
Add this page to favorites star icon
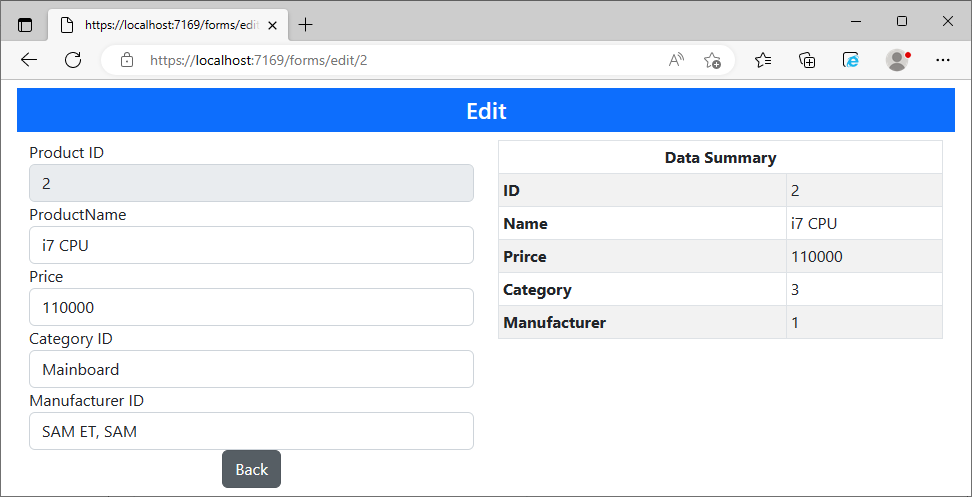712,60
